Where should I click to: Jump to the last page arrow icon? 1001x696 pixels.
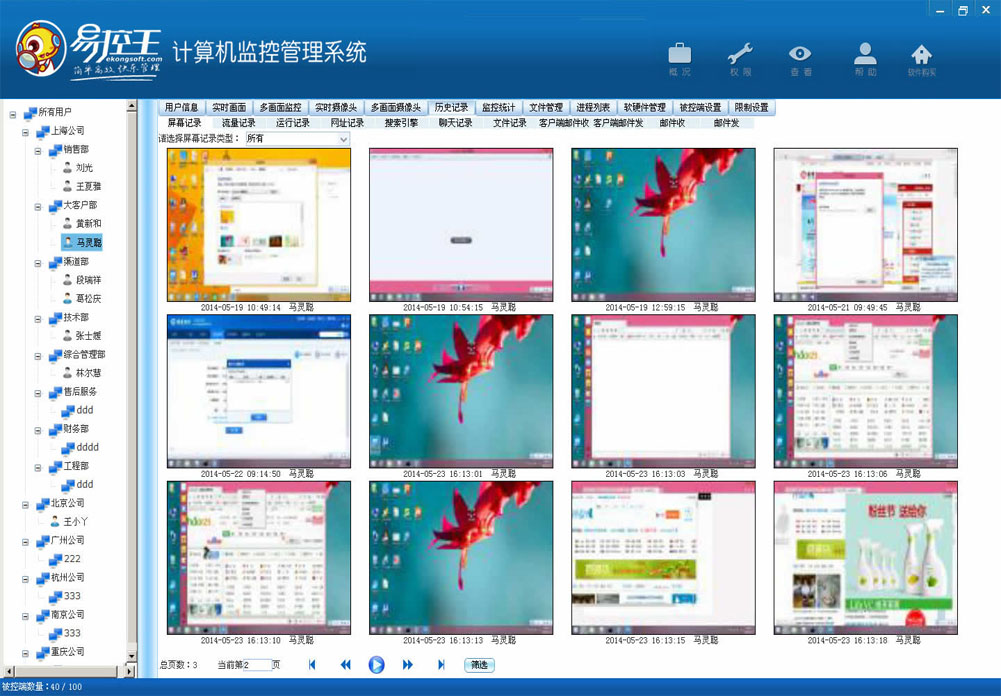(439, 664)
